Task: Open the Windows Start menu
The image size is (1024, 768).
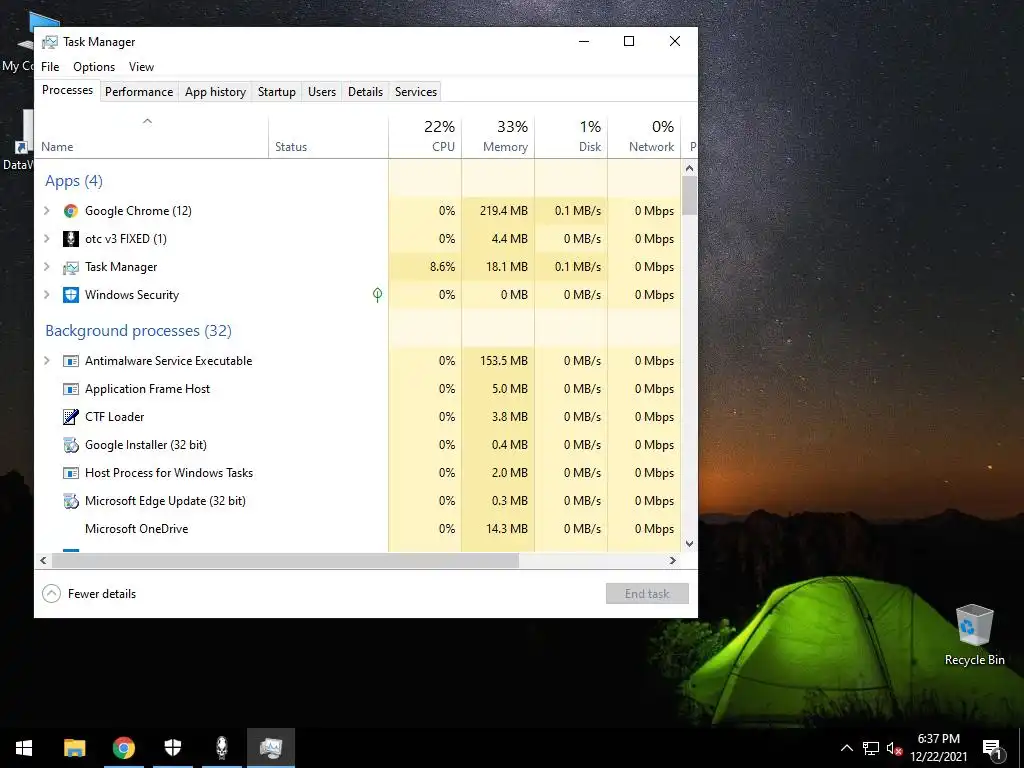Action: point(24,748)
